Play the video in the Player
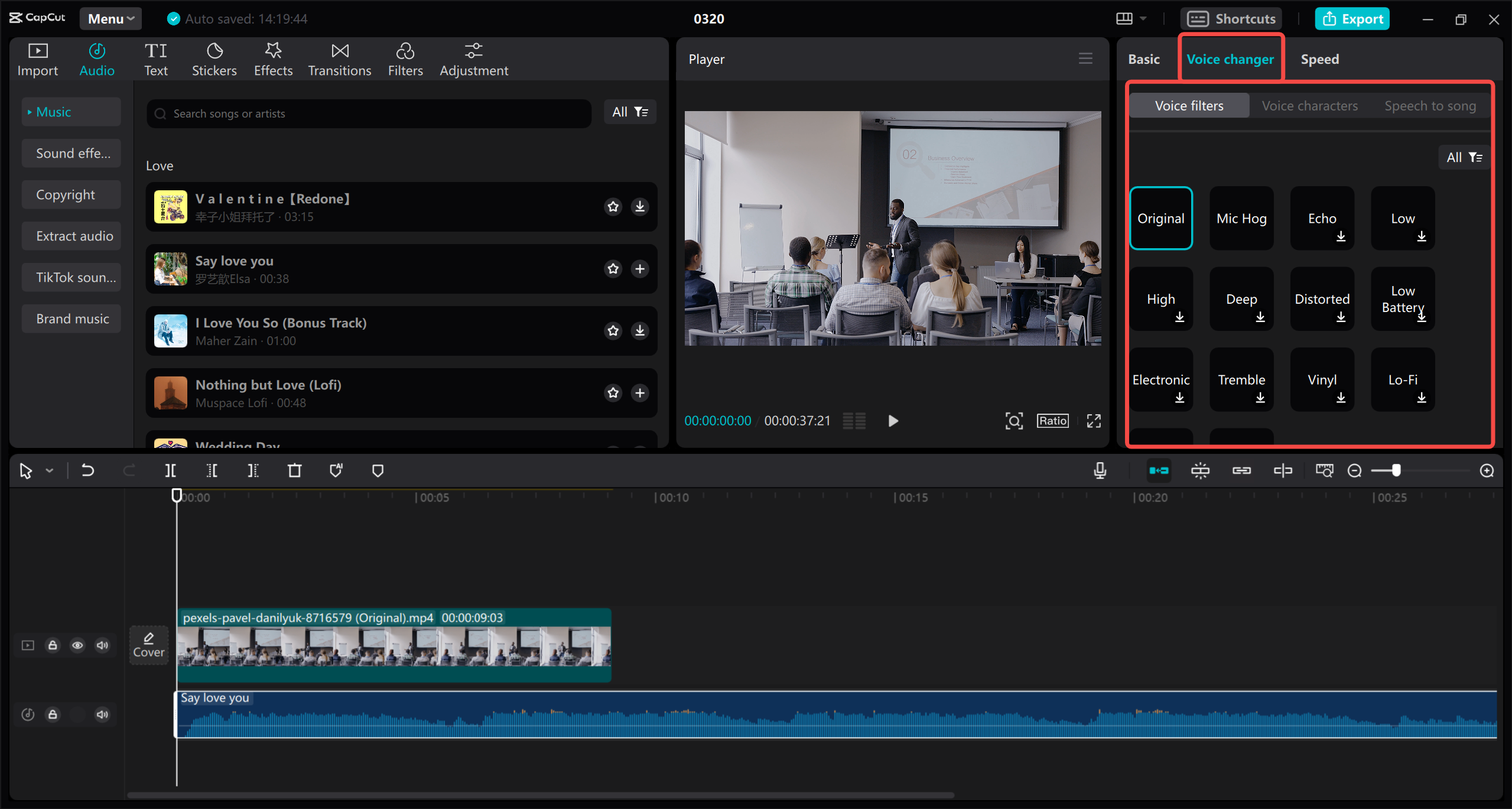The width and height of the screenshot is (1512, 809). 893,421
